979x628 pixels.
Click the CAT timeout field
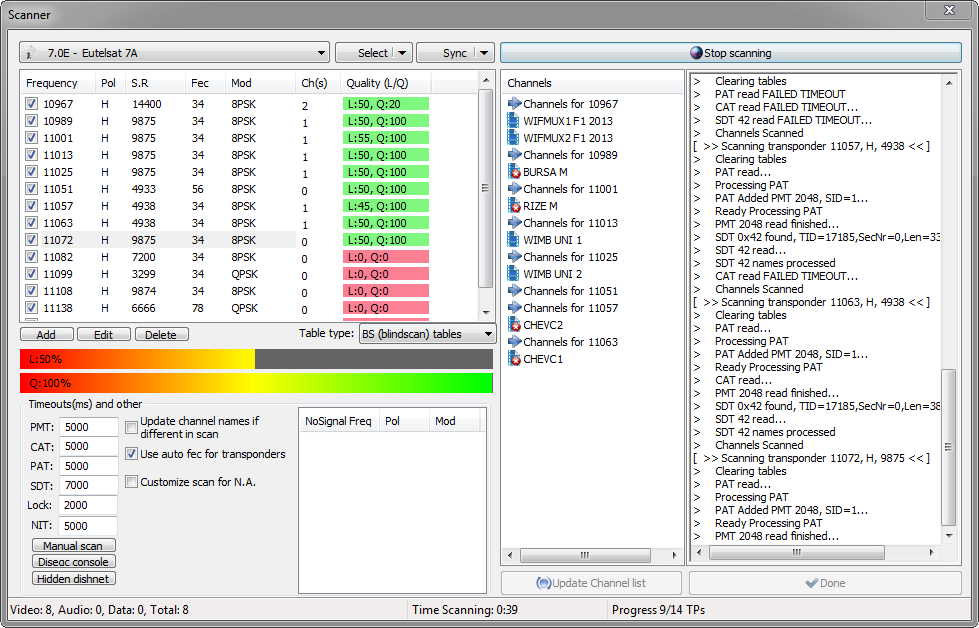(88, 446)
